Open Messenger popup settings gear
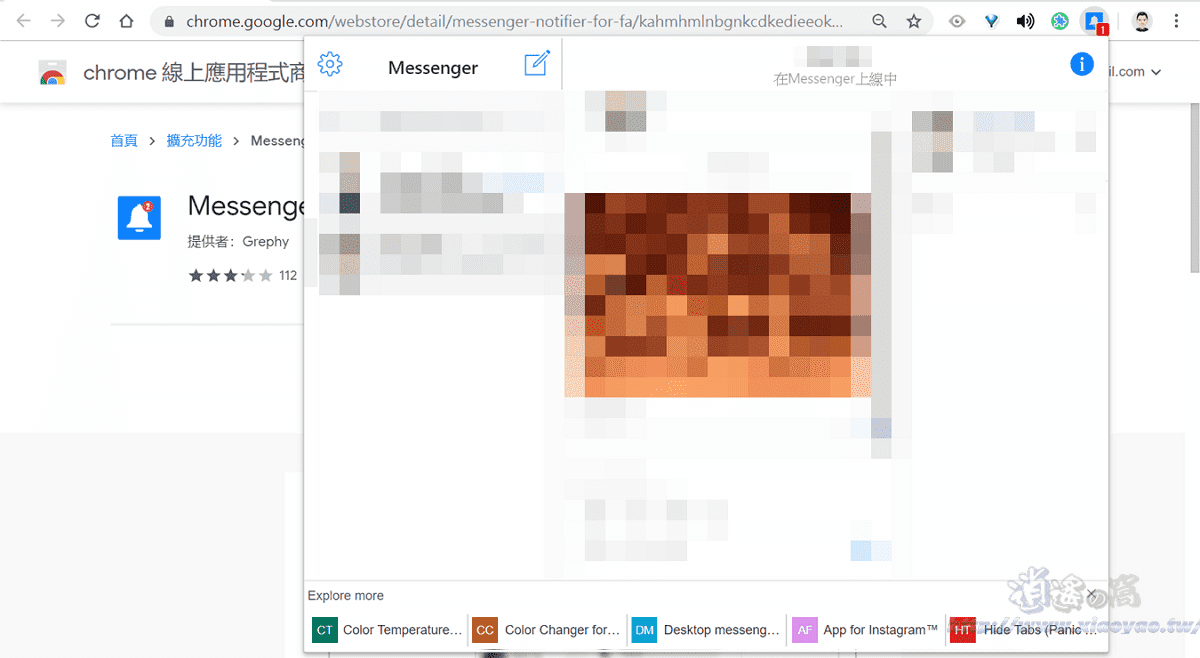Viewport: 1200px width, 658px height. pos(330,65)
